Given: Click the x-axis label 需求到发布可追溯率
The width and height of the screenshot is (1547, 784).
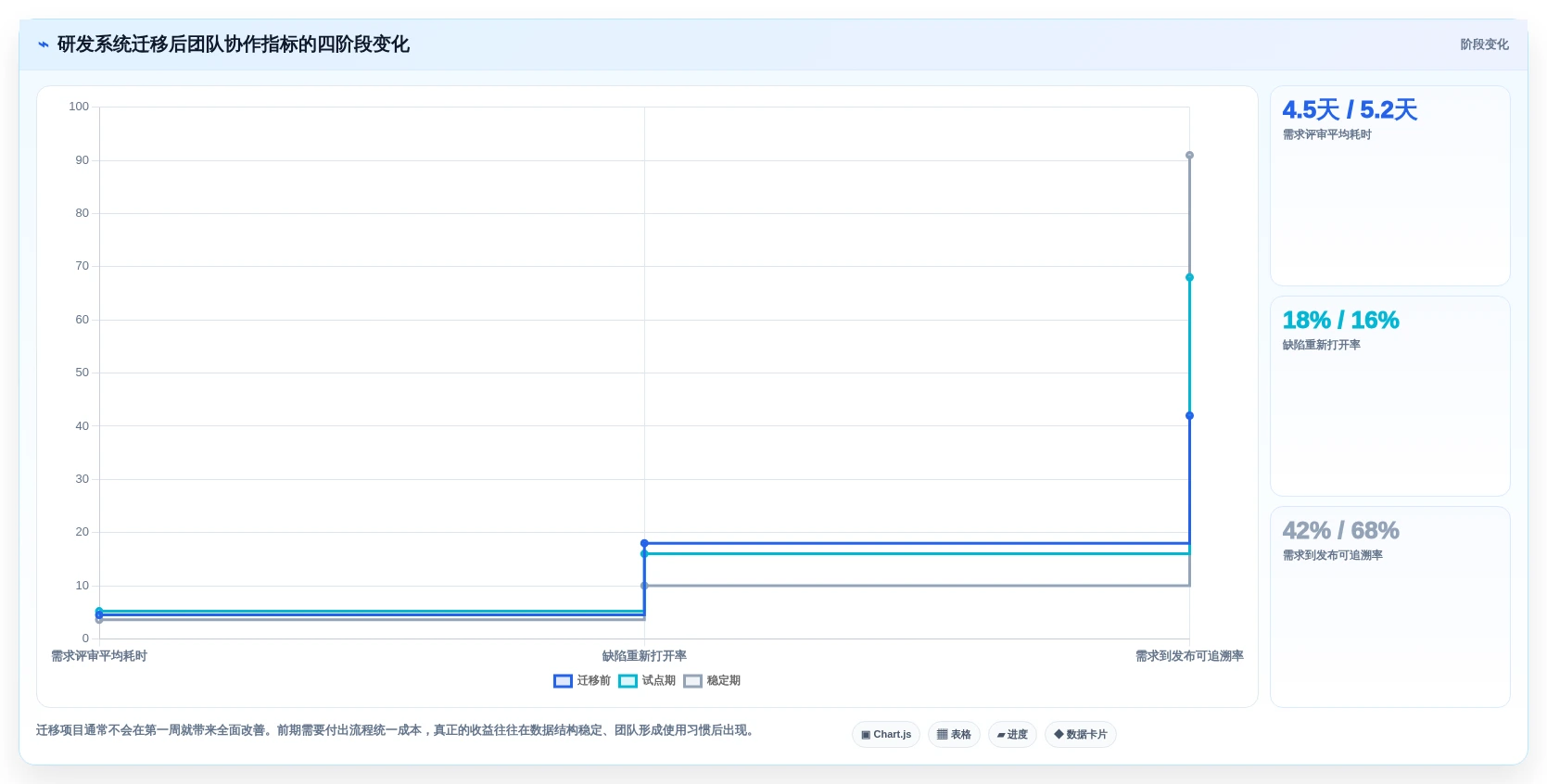Looking at the screenshot, I should click(x=1189, y=655).
